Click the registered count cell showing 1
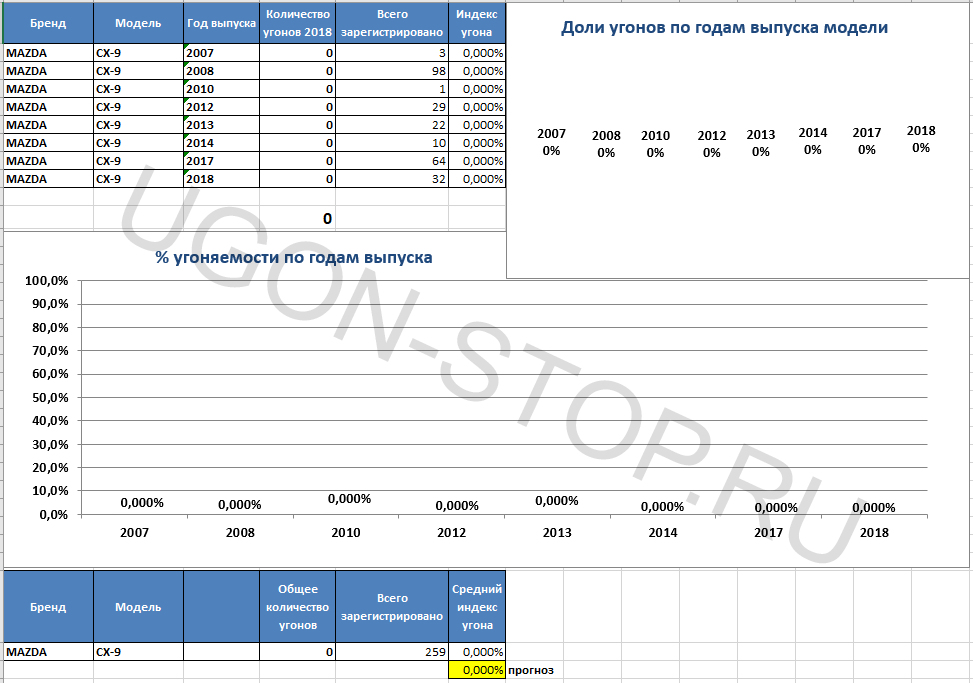973x683 pixels. pos(392,89)
